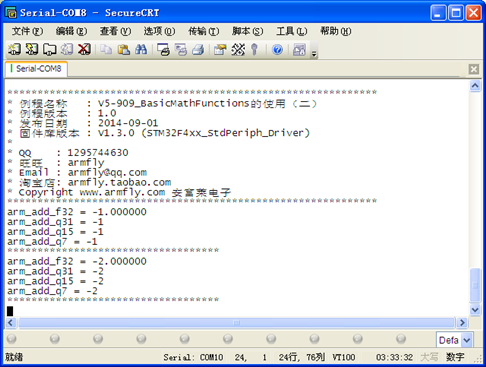Screen dimensions: 486x367
Task: Click the Find binoculars icon
Action: [x=141, y=50]
